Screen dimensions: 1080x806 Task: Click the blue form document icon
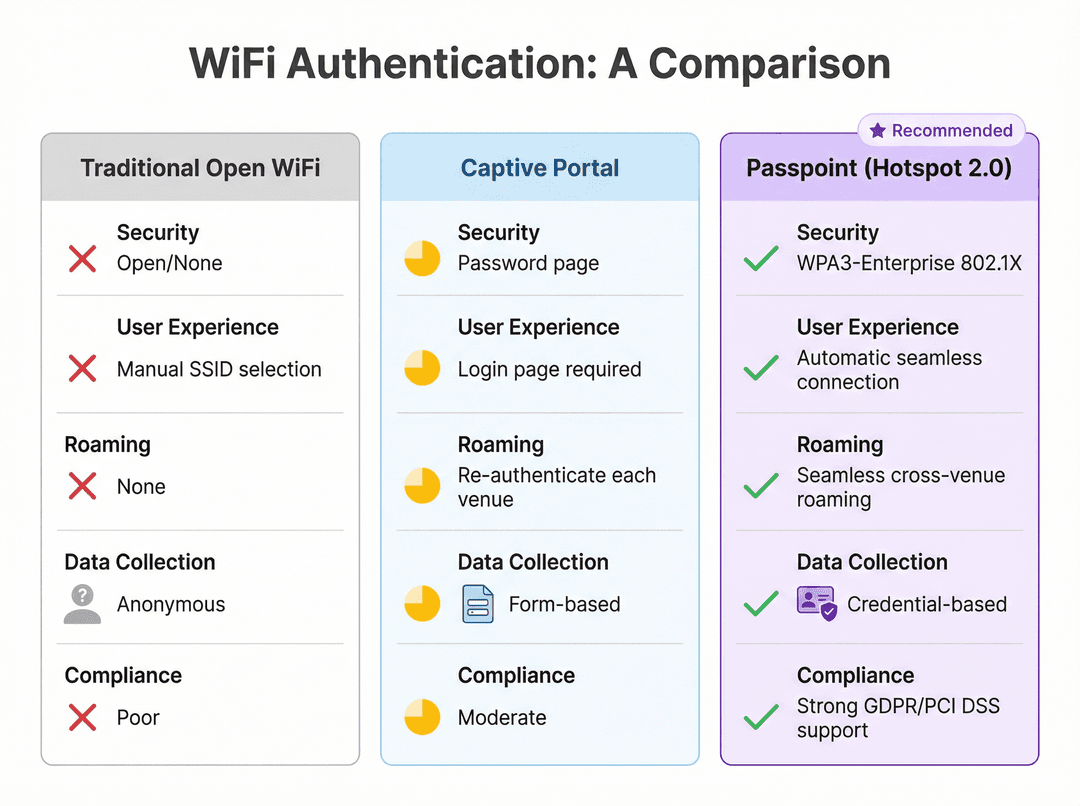tap(477, 604)
